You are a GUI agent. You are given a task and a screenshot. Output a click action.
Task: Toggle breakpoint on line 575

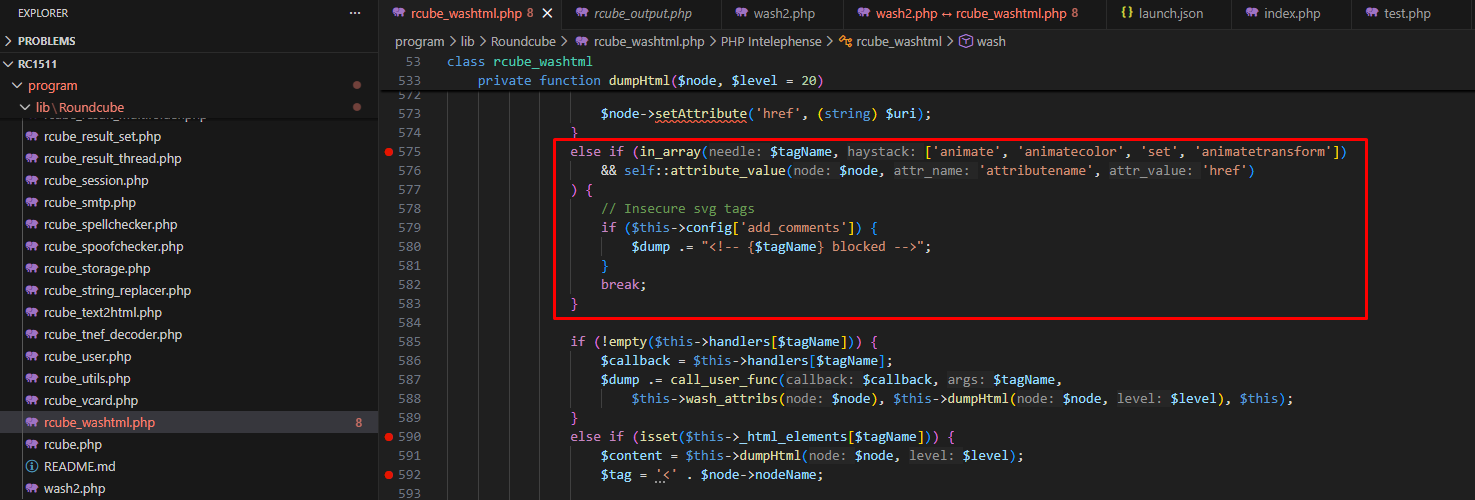tap(388, 152)
